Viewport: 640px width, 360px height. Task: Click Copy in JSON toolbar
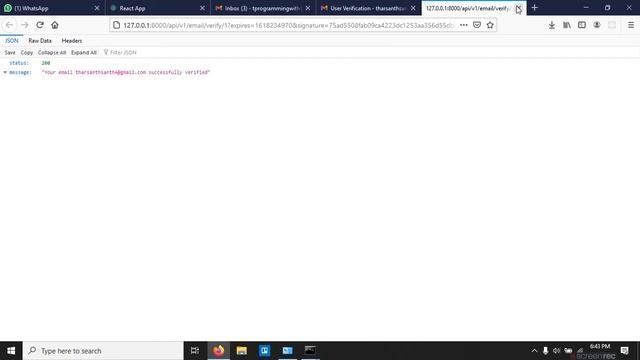27,53
